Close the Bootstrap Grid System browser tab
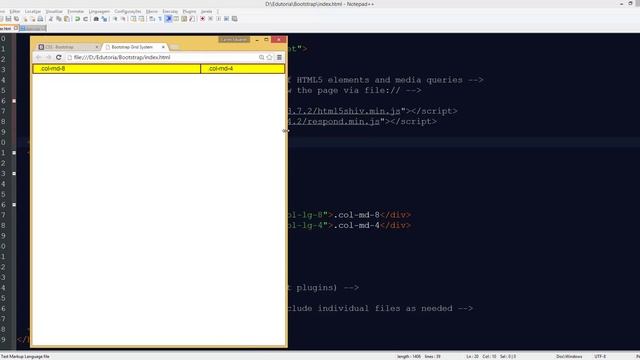 (x=163, y=47)
